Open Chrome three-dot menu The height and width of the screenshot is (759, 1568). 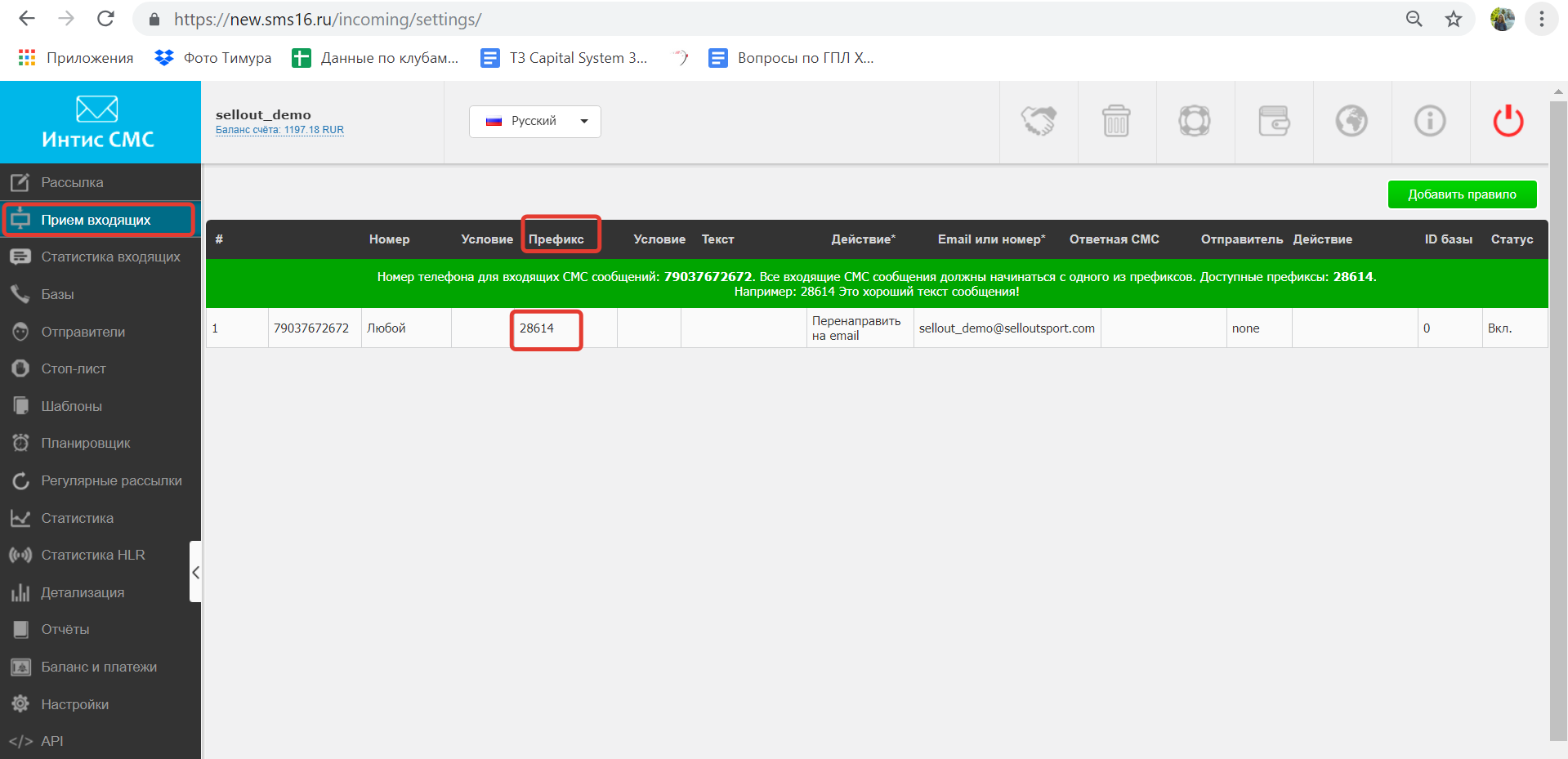tap(1542, 19)
